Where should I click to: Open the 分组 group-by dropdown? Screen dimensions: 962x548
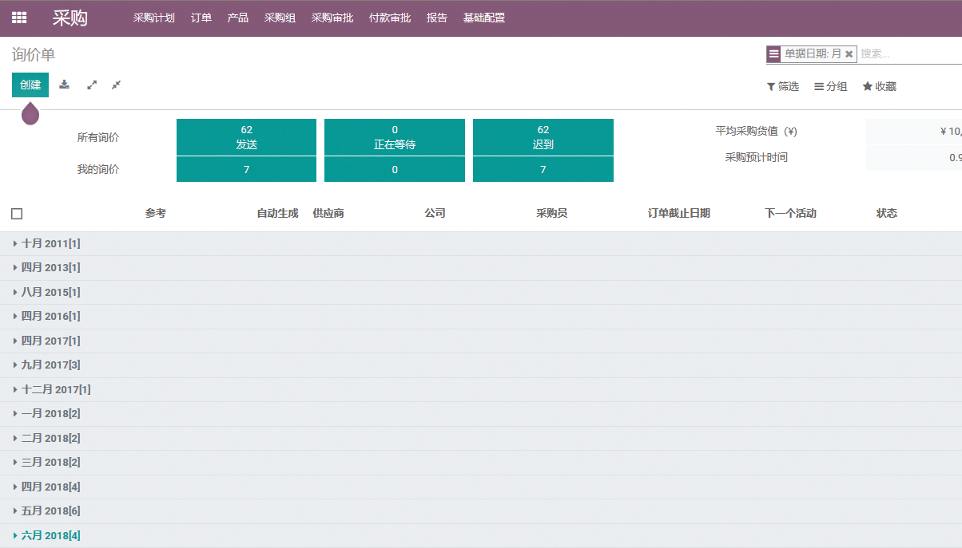[x=831, y=87]
